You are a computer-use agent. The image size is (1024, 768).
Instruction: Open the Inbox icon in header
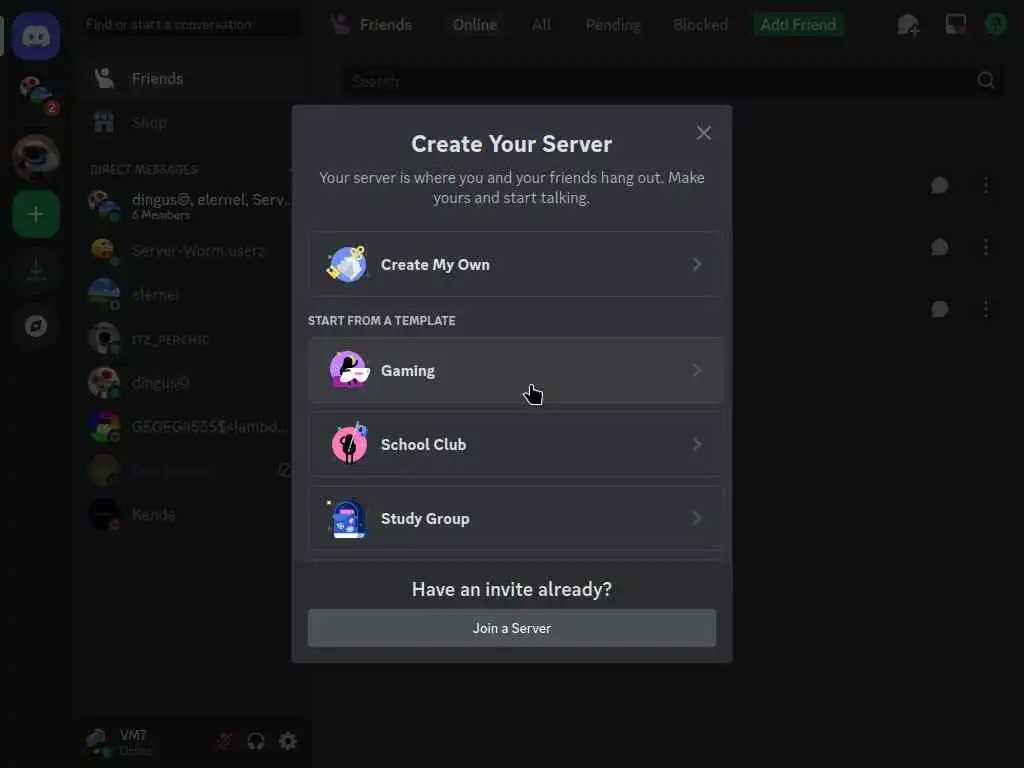click(955, 25)
